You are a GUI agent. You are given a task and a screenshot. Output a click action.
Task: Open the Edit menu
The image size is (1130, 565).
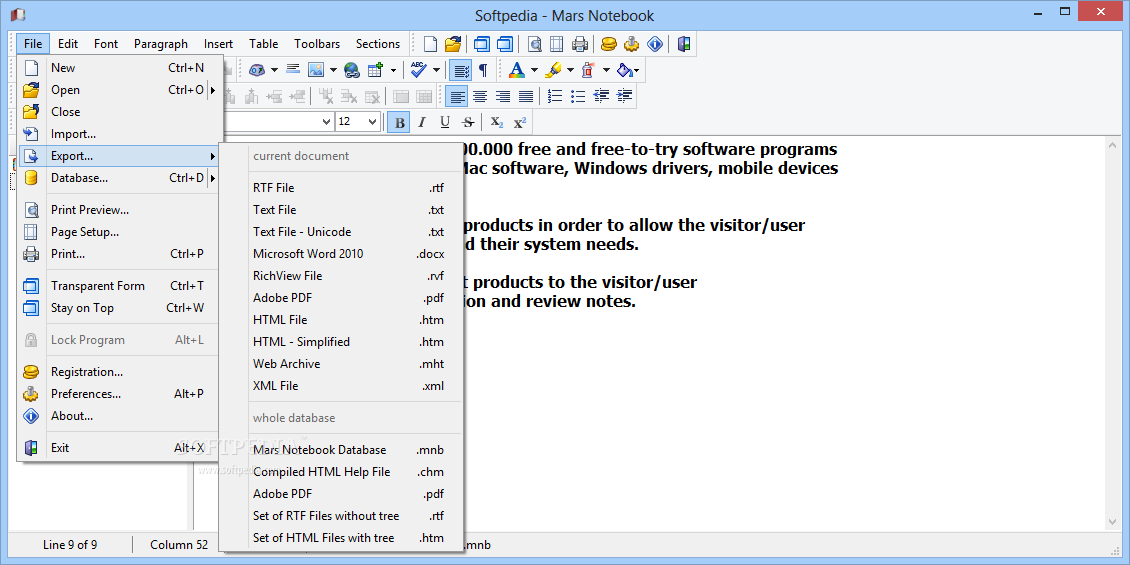(68, 44)
